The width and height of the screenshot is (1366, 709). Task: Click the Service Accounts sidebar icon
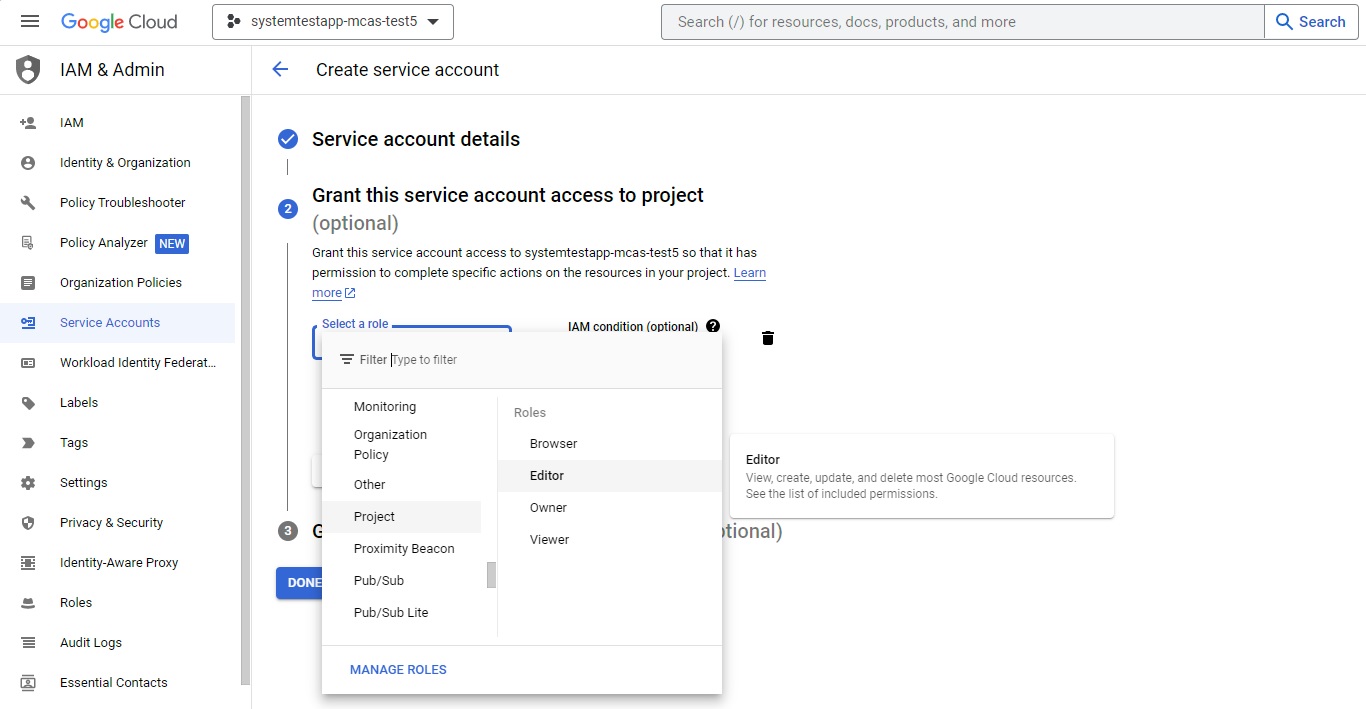(x=28, y=323)
